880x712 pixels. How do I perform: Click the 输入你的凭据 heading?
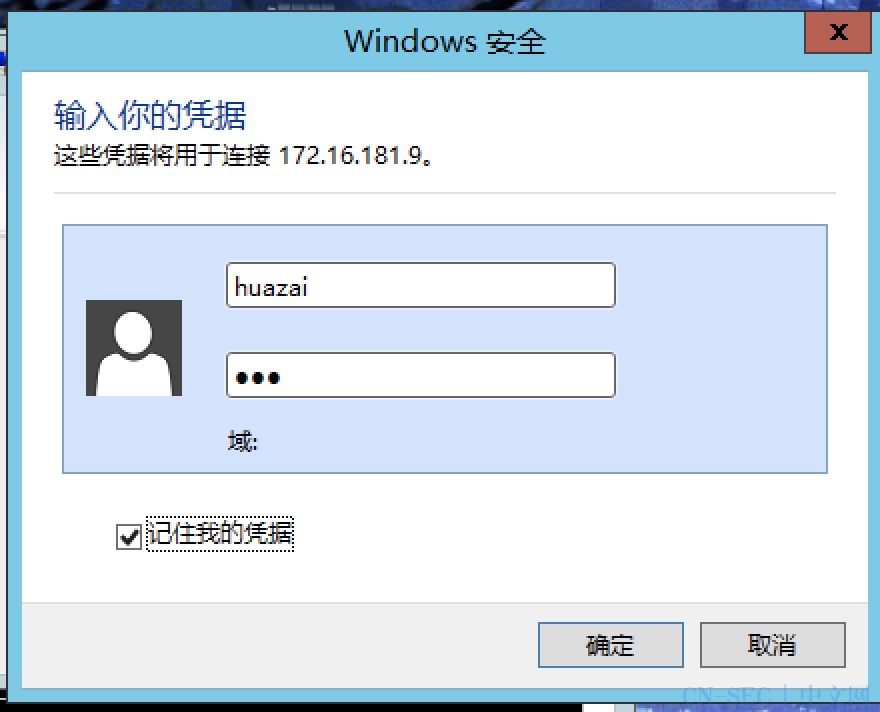tap(150, 116)
